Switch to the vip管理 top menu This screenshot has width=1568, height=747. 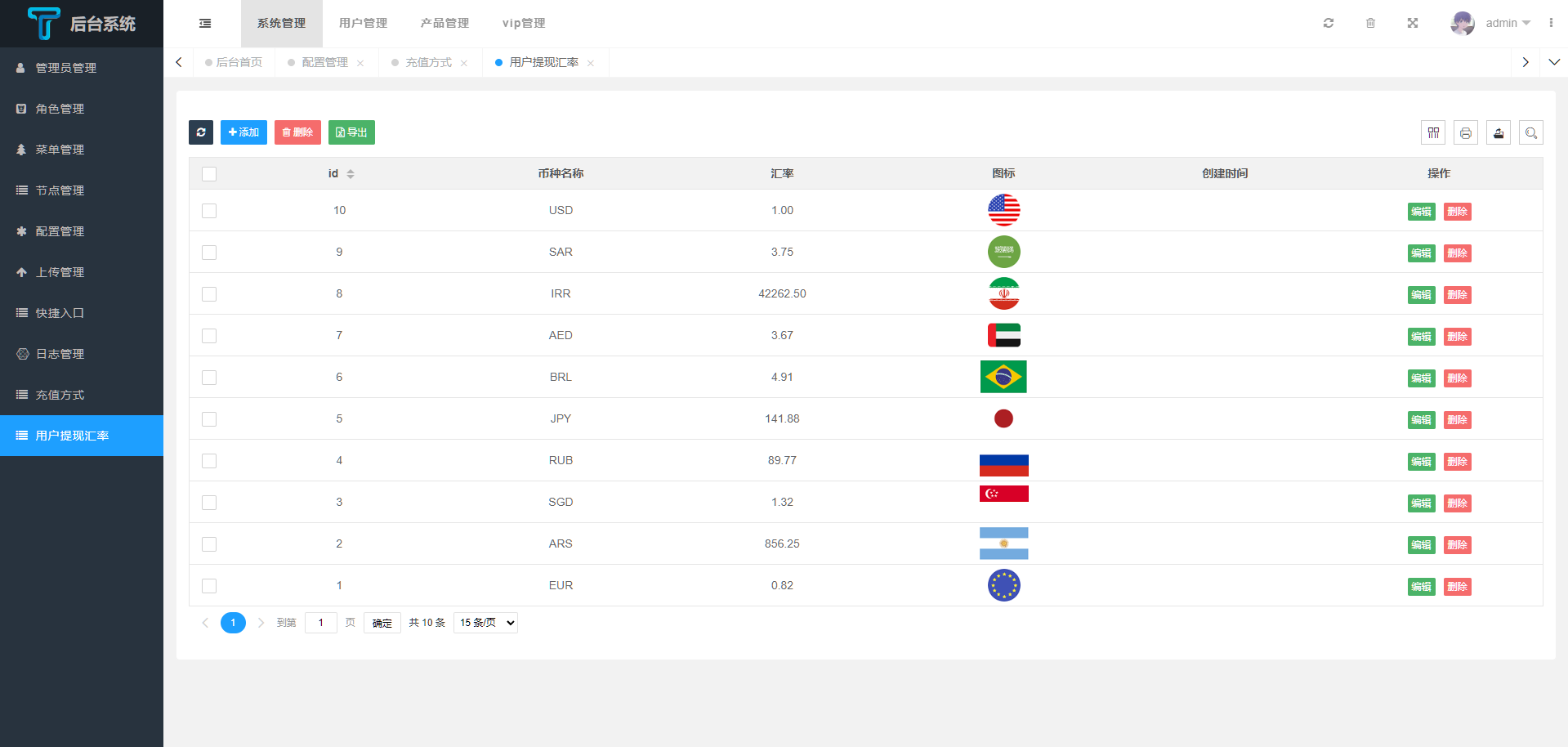(524, 24)
